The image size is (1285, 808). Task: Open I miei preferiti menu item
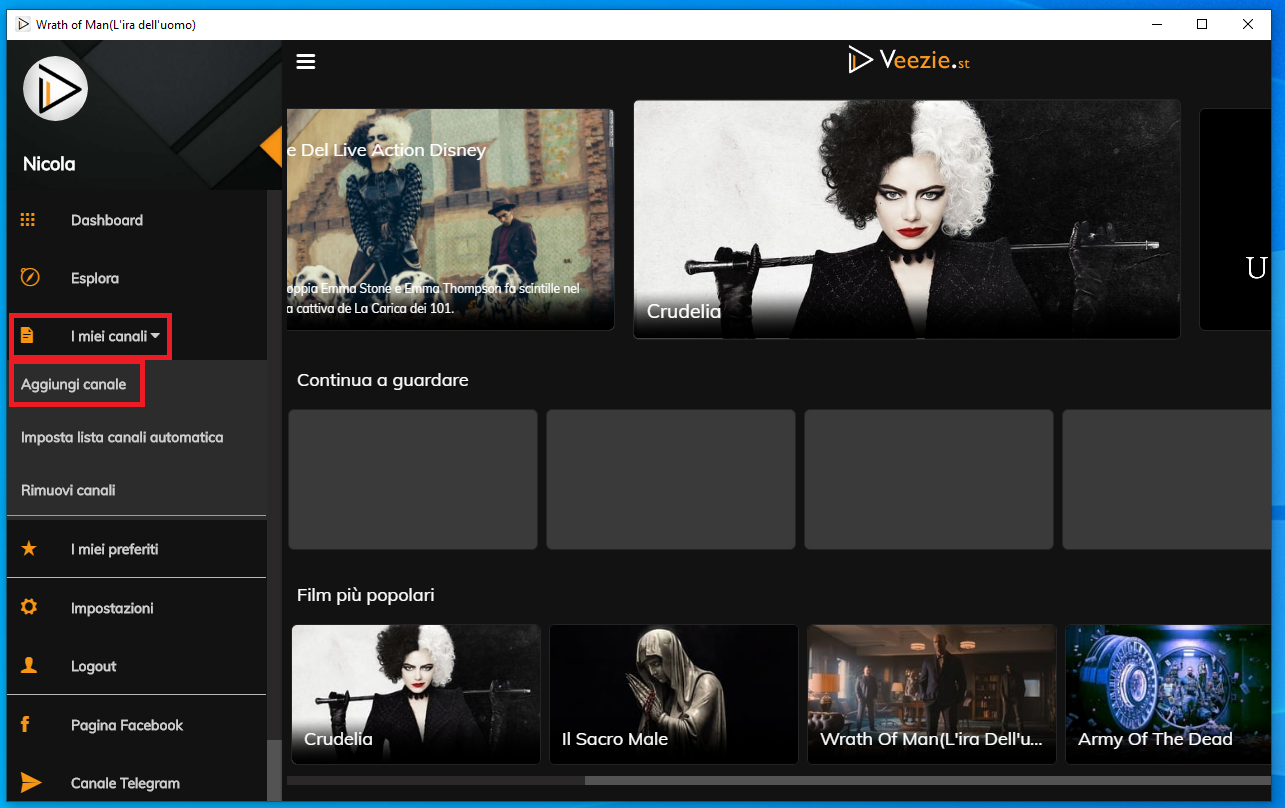tap(115, 549)
